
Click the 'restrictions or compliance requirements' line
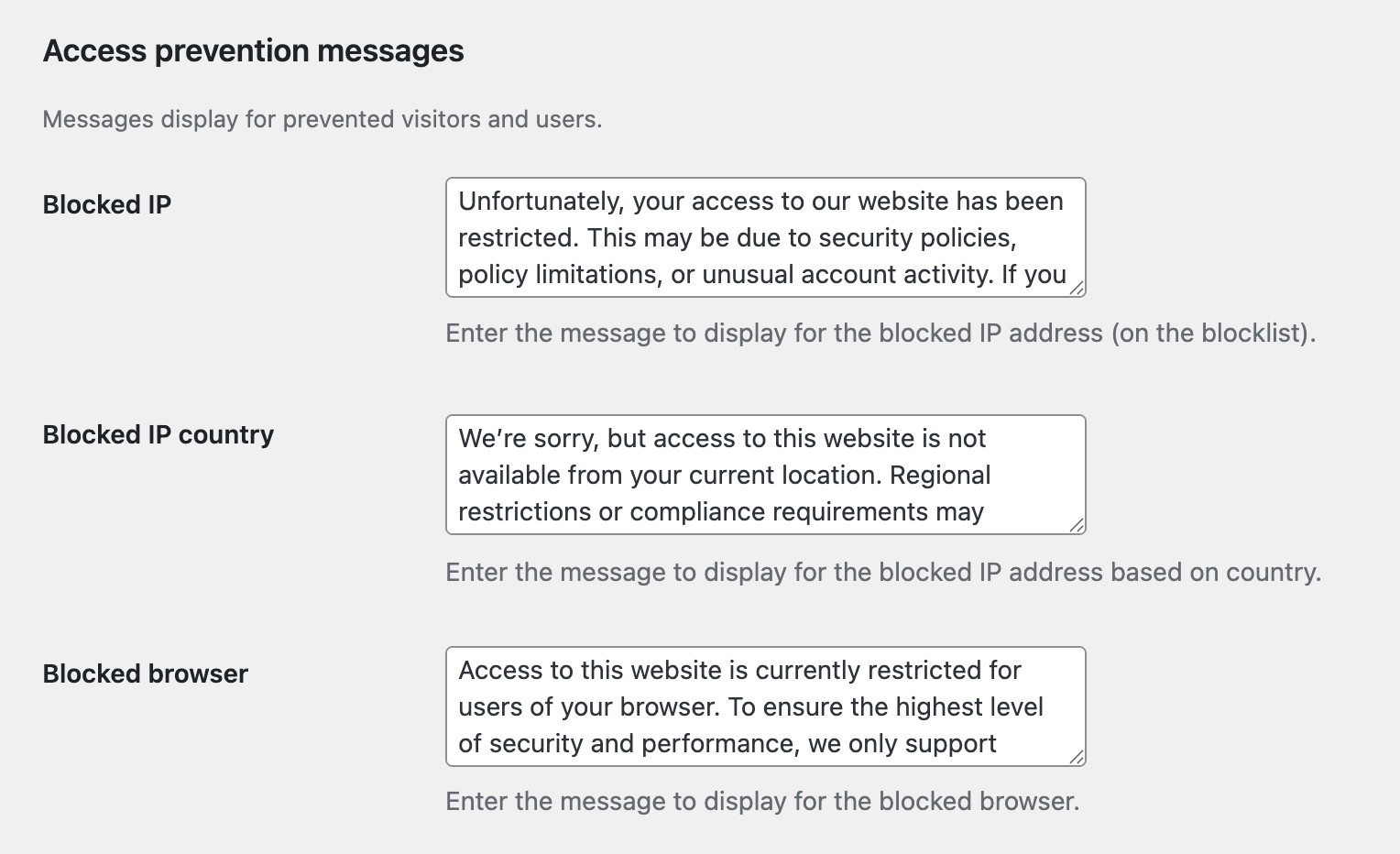[x=721, y=511]
